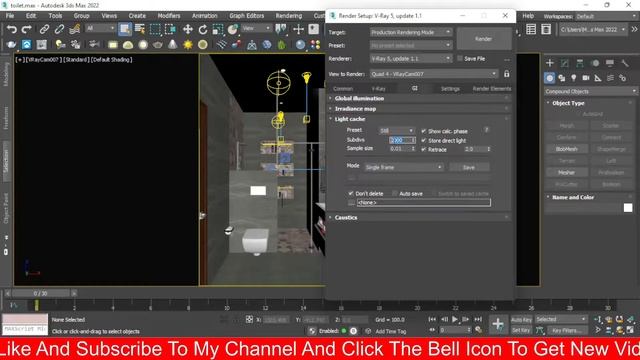640x360 pixels.
Task: Click the teapot render icon in second toolbar row
Action: pyautogui.click(x=11, y=44)
